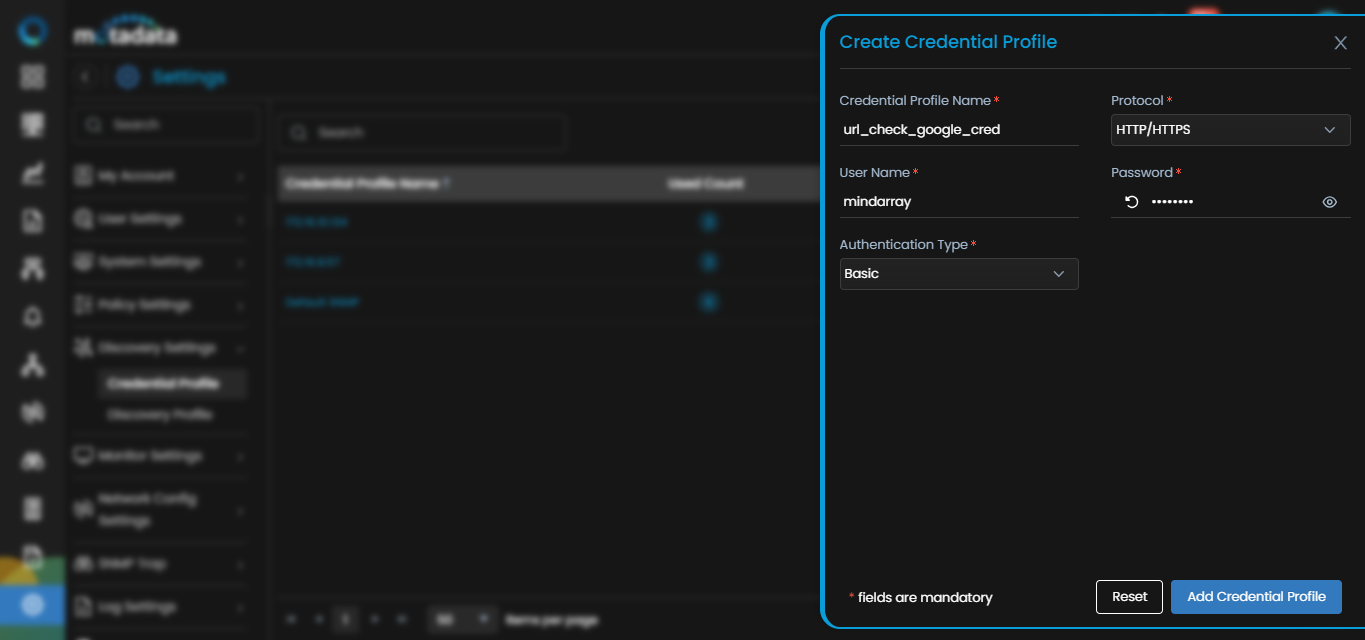Expand Policy Settings chevron in settings menu

[240, 306]
